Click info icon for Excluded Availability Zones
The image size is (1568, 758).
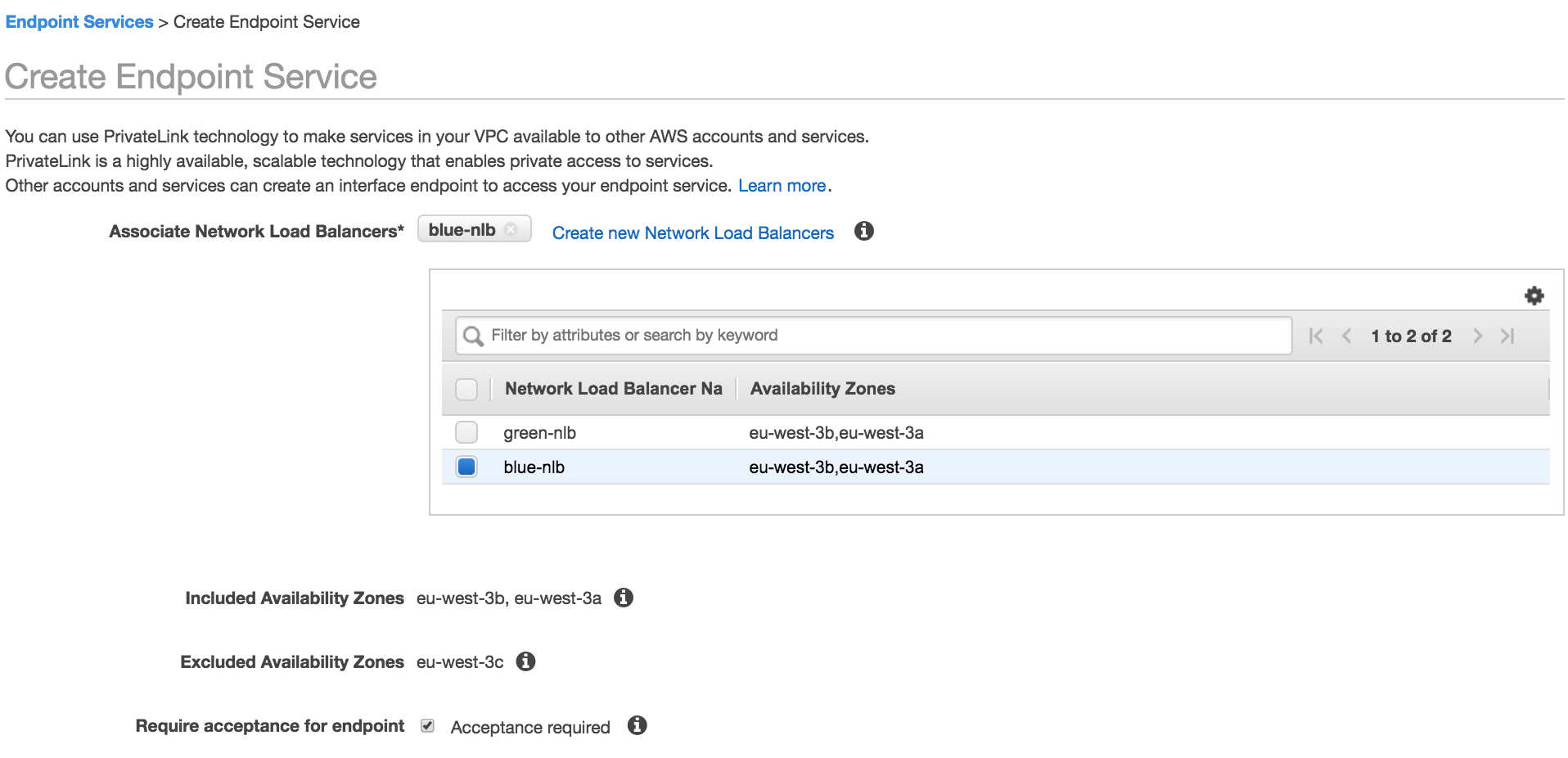(525, 661)
